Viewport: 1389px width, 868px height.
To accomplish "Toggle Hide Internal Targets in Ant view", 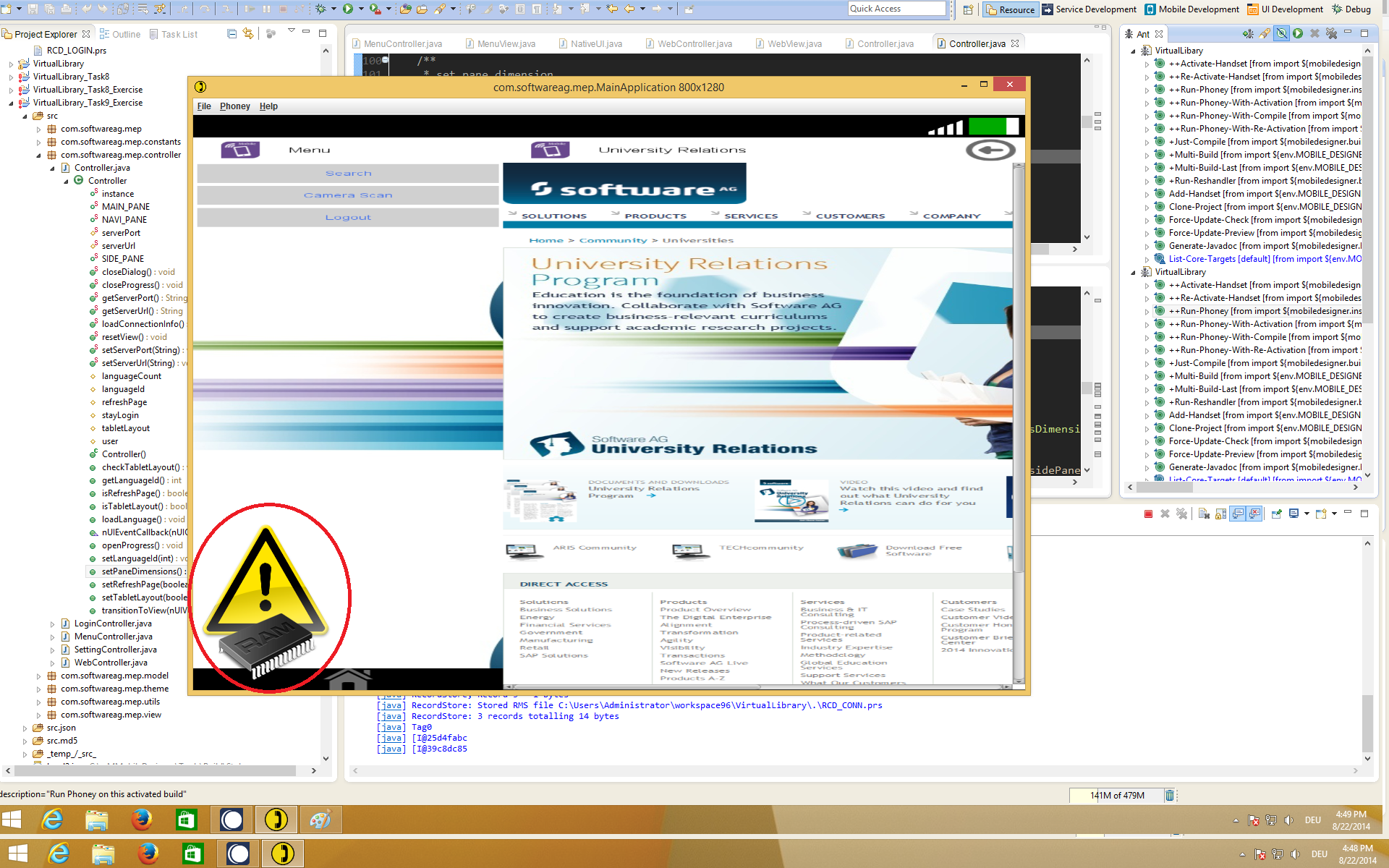I will point(1281,33).
